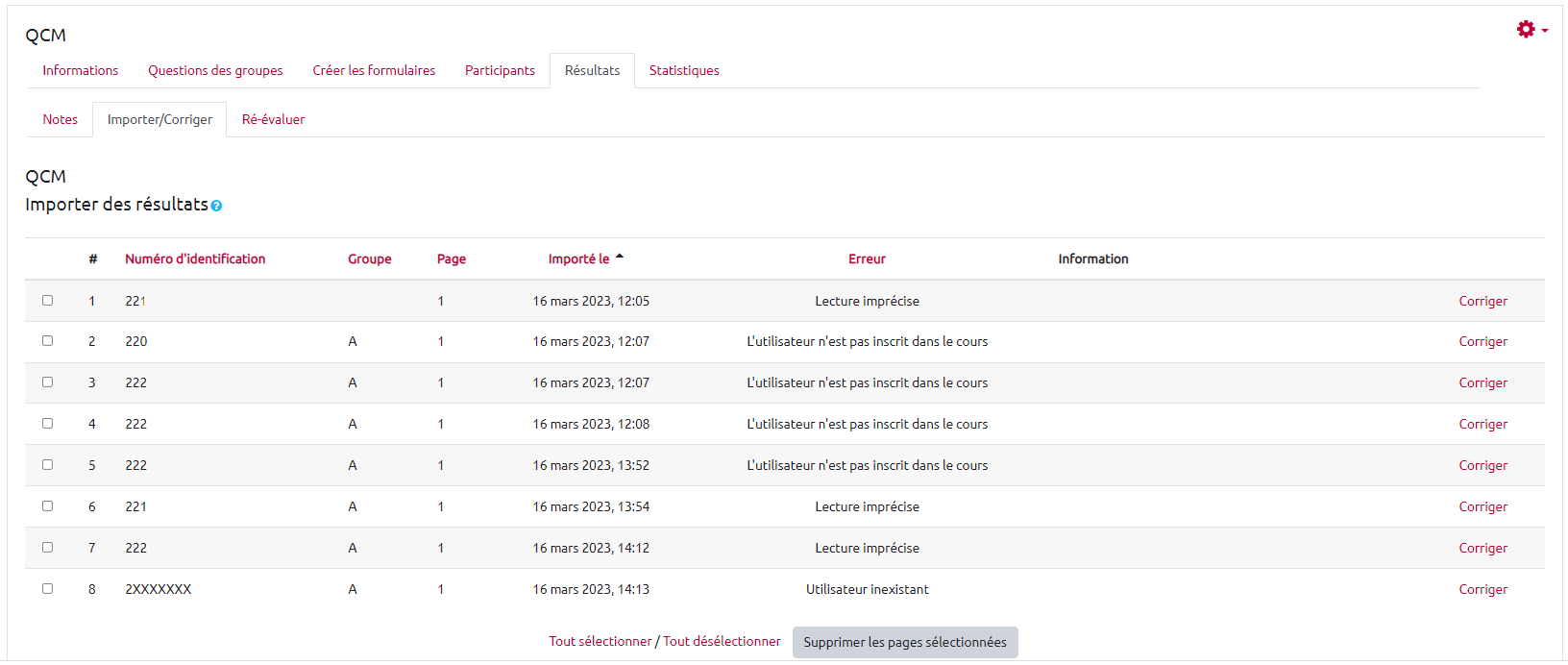
Task: Click Supprimer les pages sélectionnées button
Action: click(905, 642)
